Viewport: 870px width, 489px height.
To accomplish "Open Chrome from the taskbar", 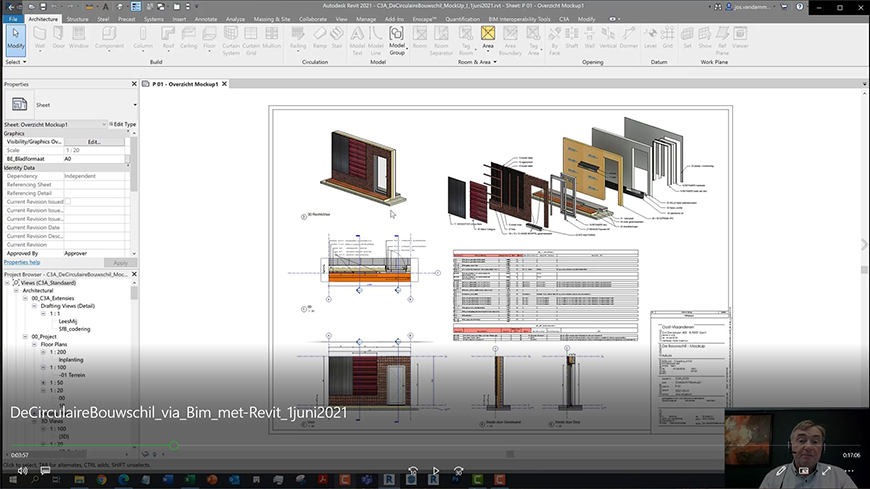I will tap(102, 480).
